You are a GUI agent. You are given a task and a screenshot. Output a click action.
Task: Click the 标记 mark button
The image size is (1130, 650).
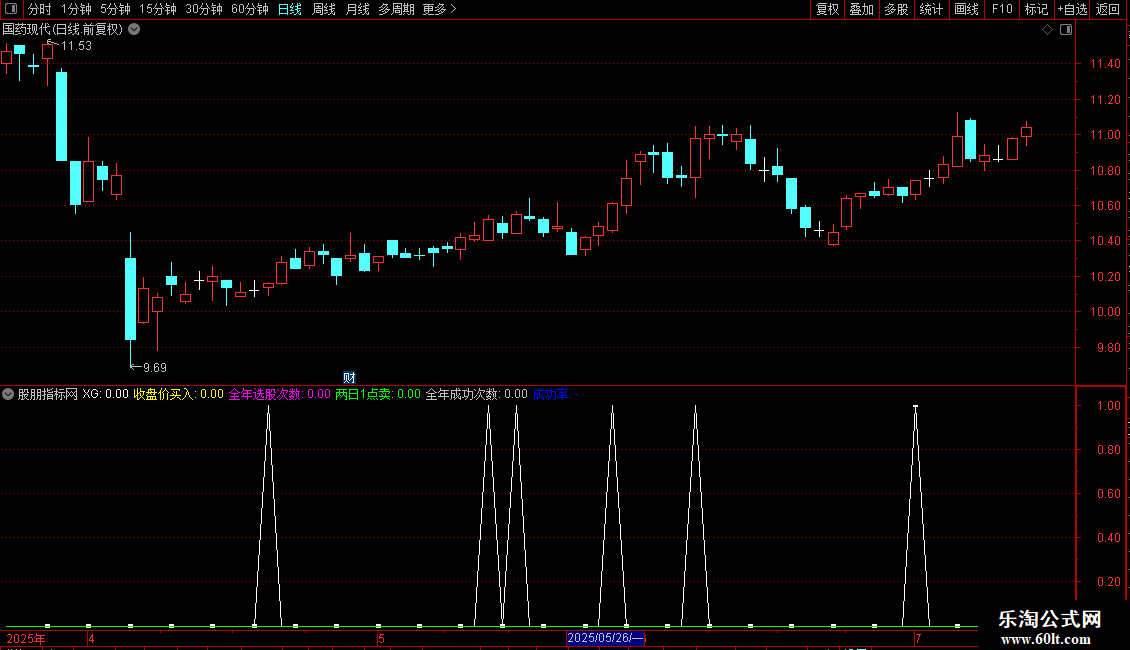pyautogui.click(x=1036, y=9)
